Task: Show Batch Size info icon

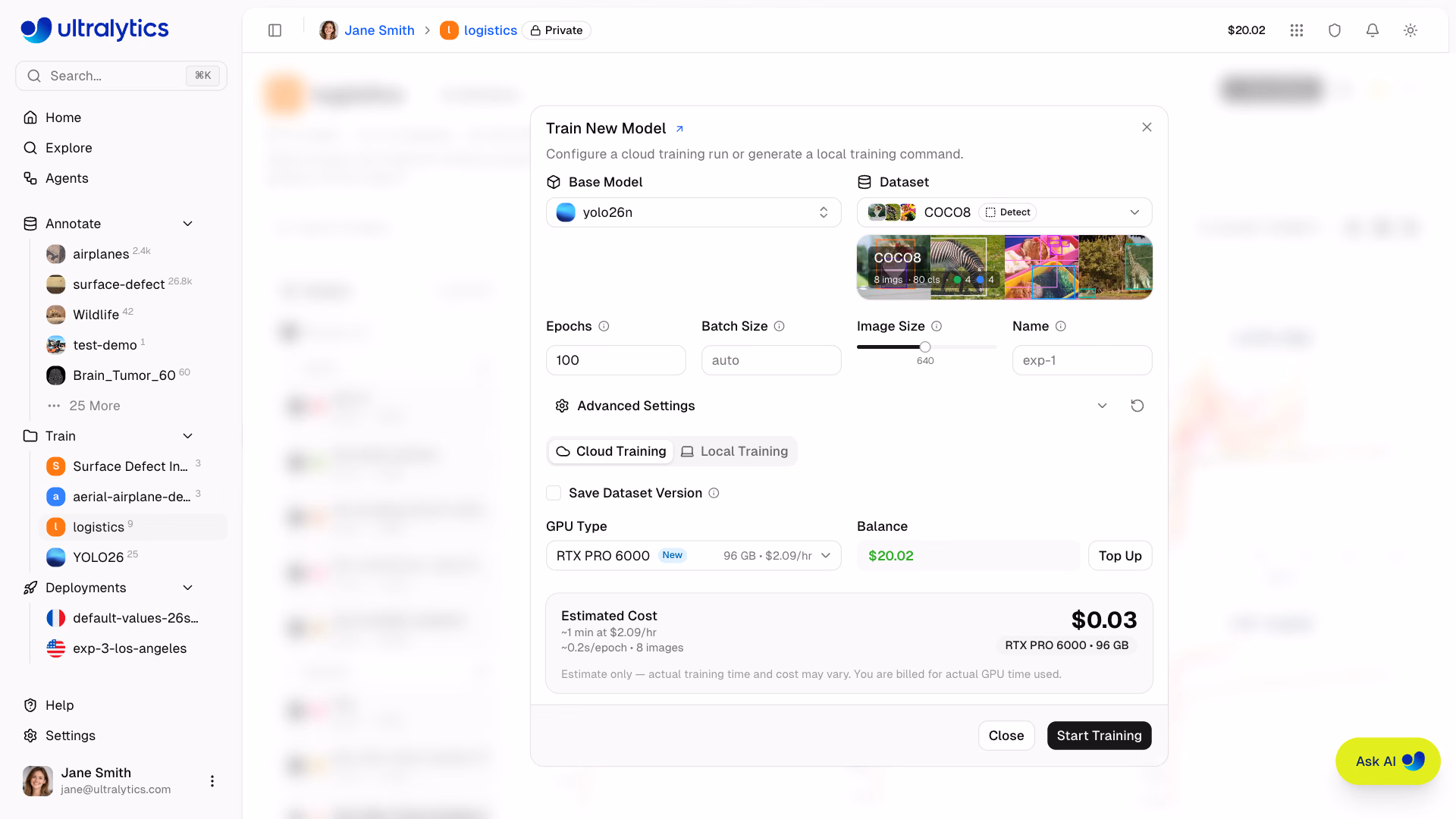Action: [779, 326]
